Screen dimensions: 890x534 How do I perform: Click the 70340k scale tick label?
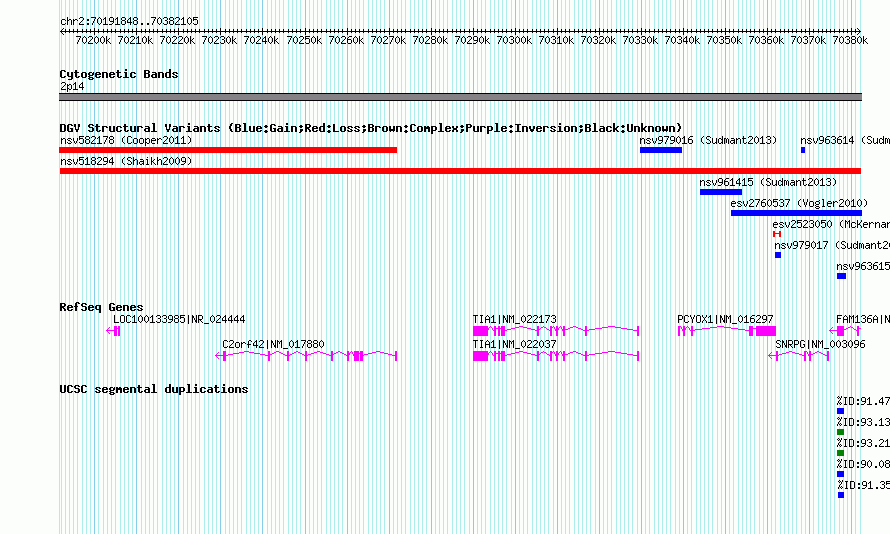point(682,40)
